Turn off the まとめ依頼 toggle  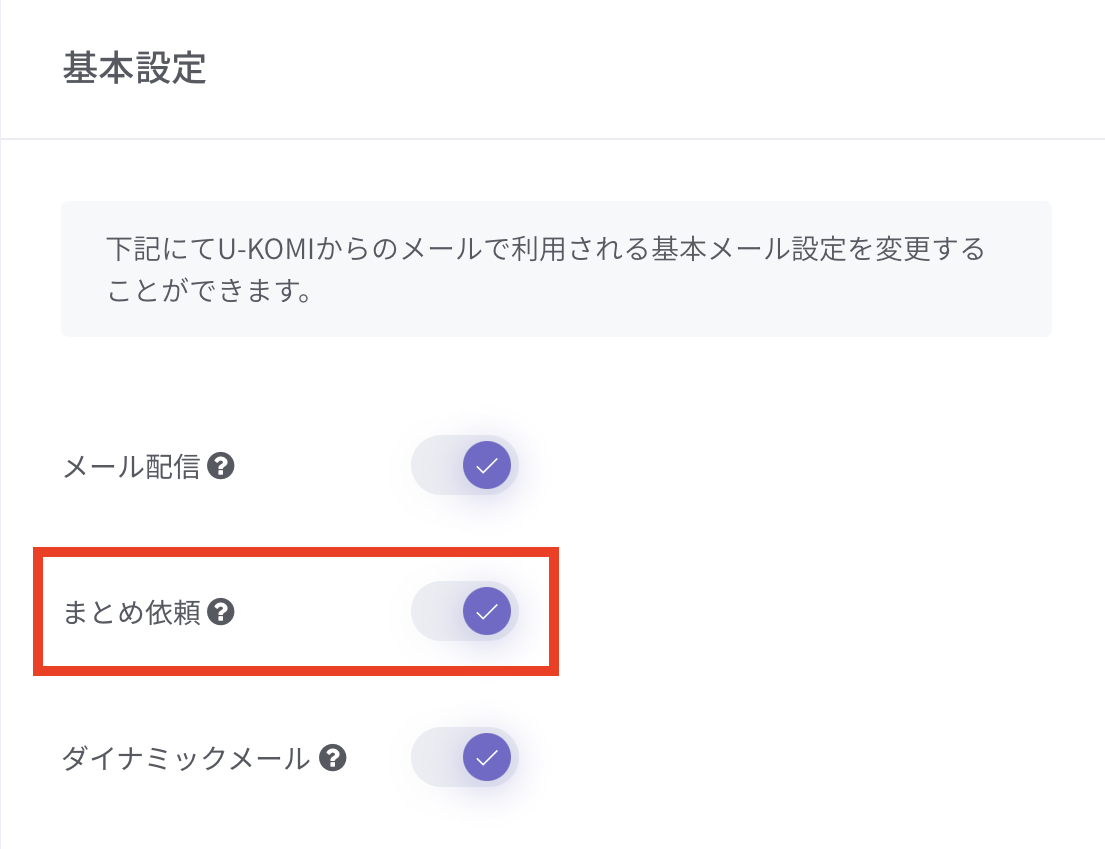465,611
